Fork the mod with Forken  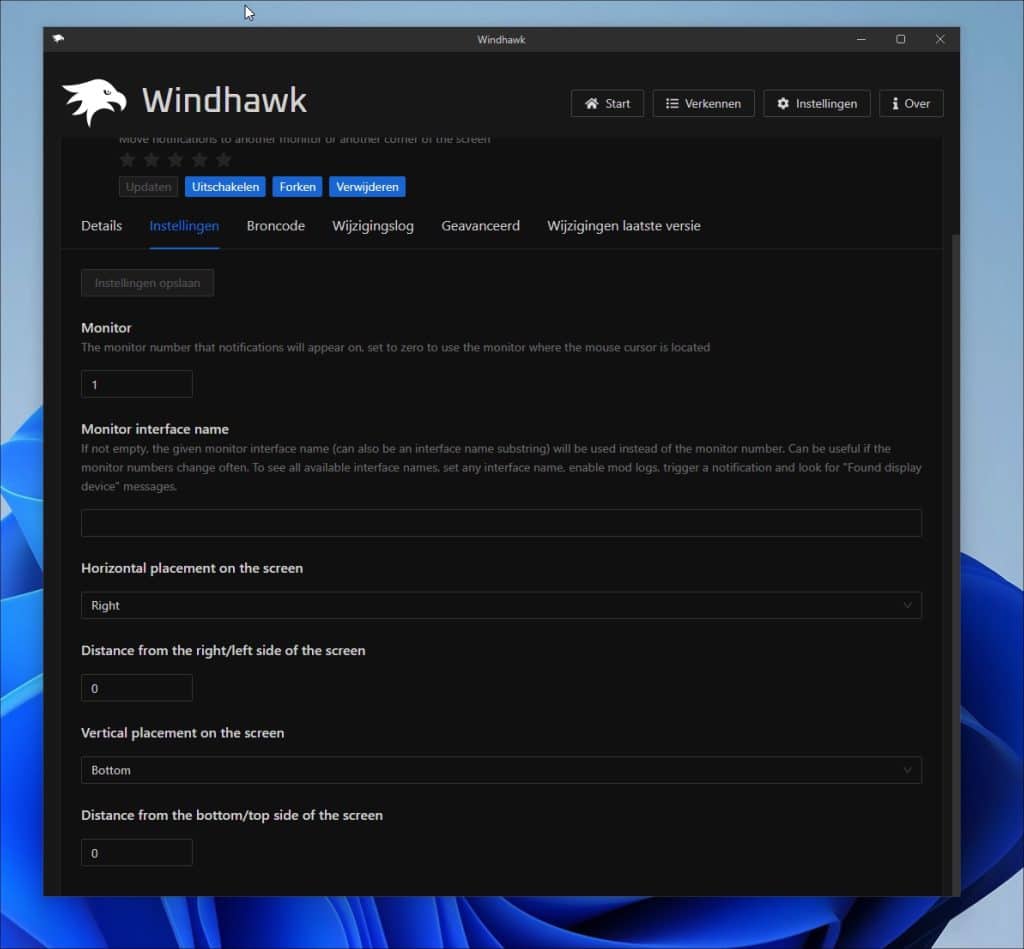(x=297, y=187)
